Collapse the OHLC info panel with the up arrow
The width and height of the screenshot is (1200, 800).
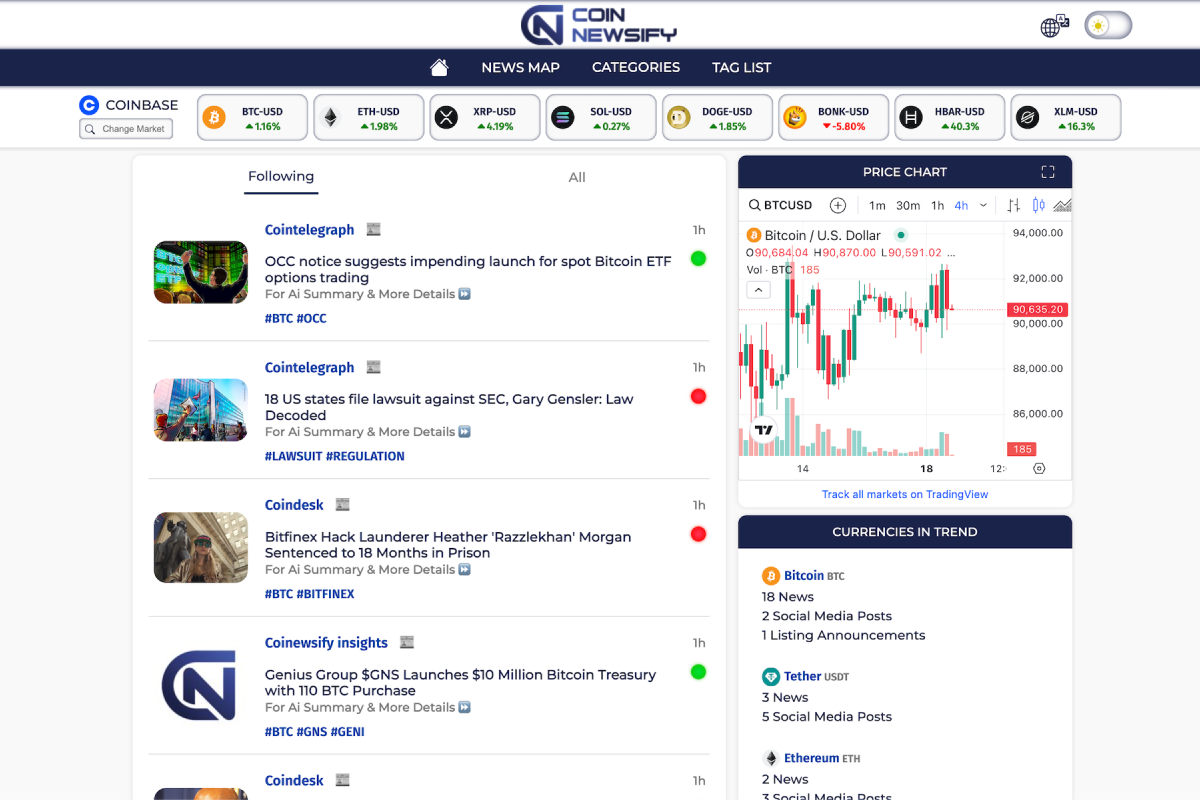pos(758,289)
